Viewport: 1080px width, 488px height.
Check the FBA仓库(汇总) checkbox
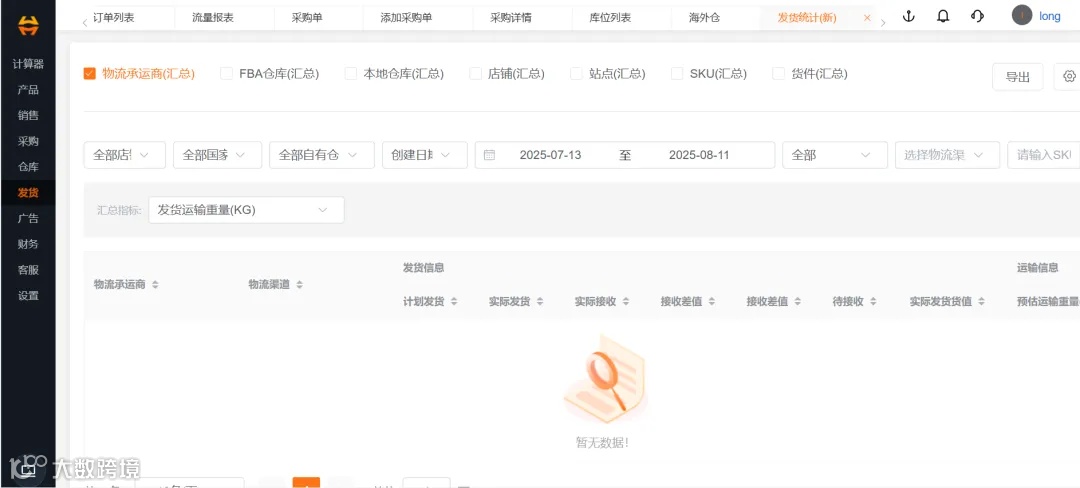click(226, 74)
